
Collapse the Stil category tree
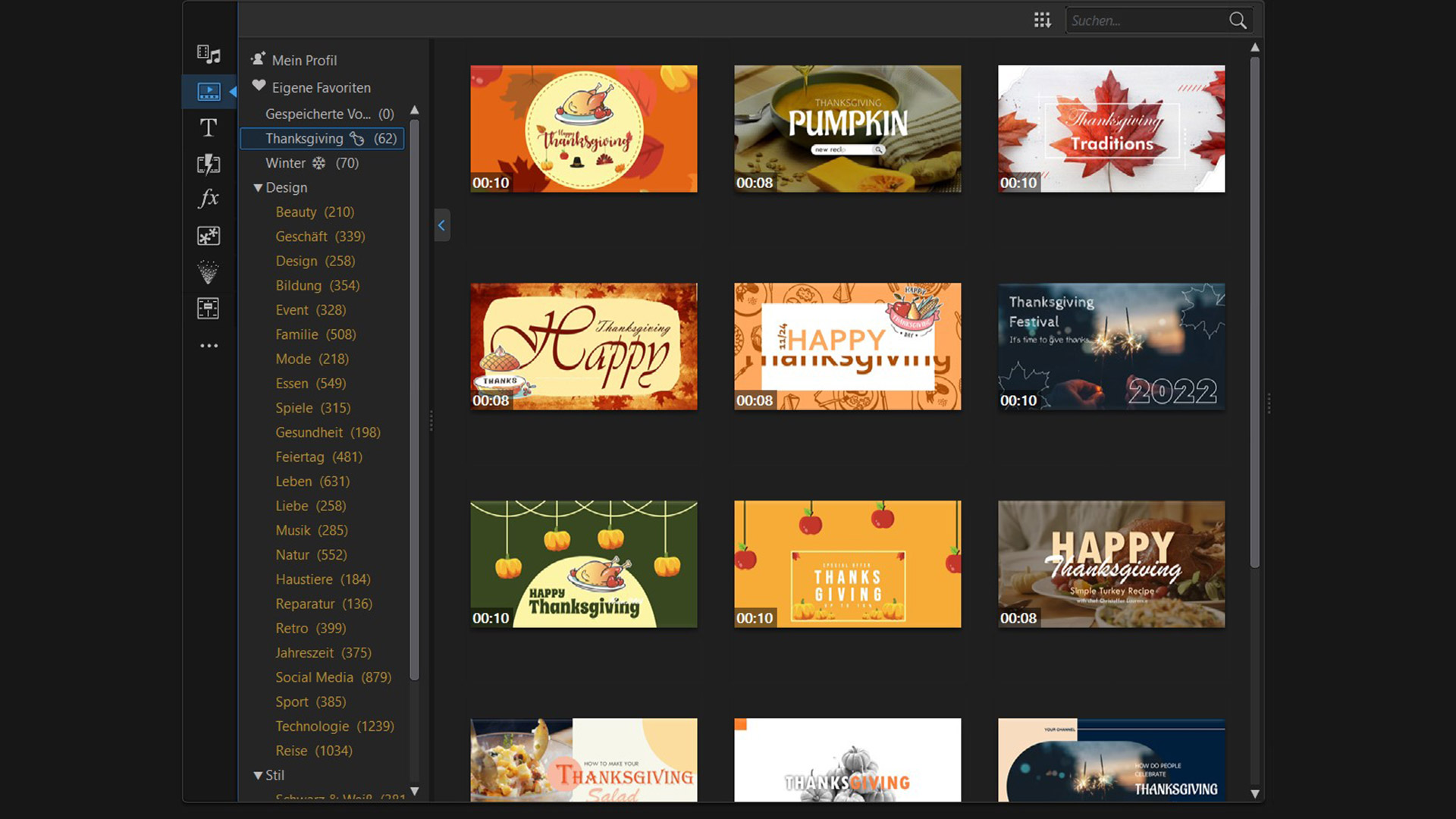tap(258, 775)
